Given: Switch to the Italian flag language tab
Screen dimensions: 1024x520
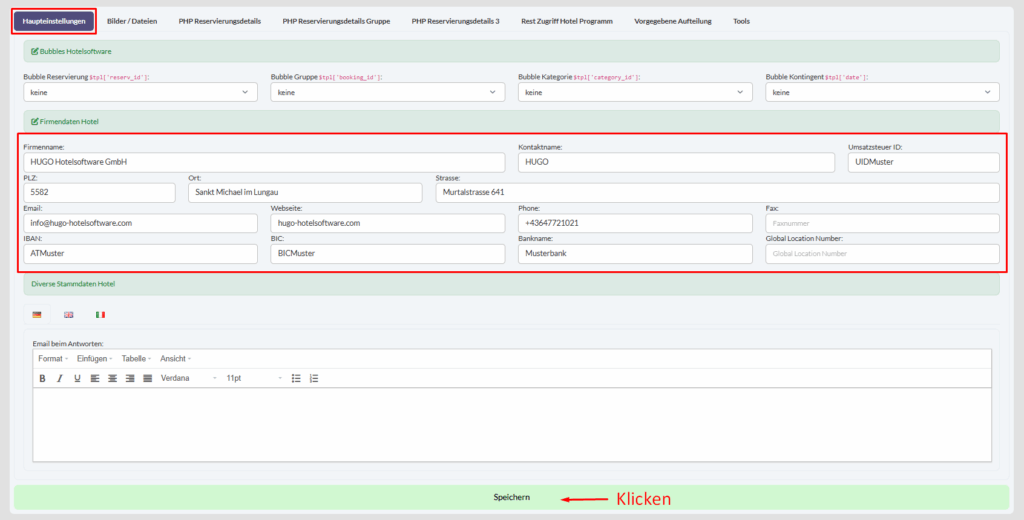Looking at the screenshot, I should 100,314.
